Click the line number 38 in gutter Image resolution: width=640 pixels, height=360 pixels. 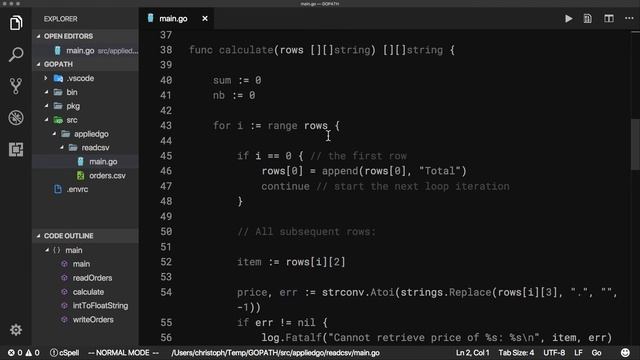(x=166, y=50)
